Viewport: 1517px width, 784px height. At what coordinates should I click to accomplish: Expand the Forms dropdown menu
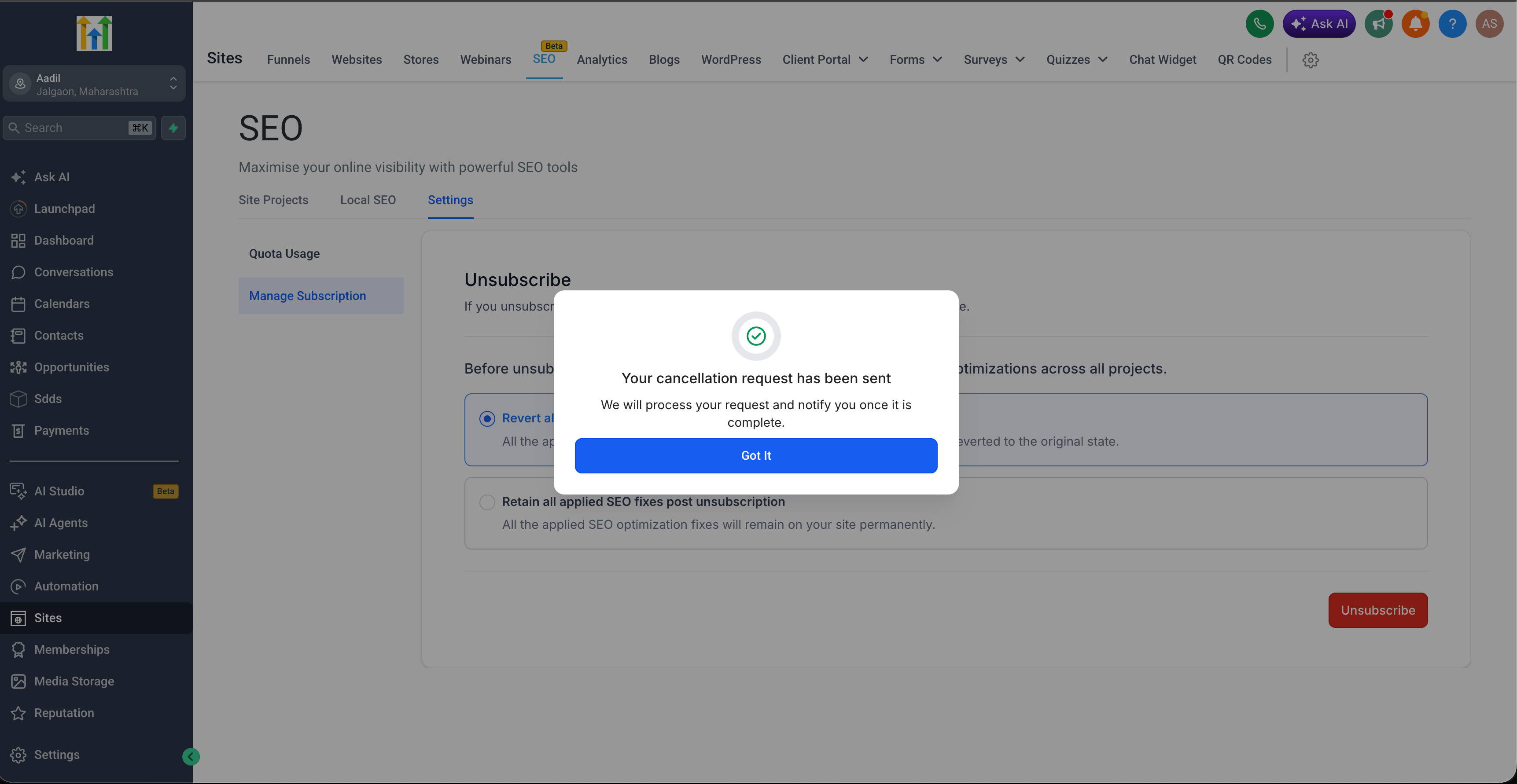[x=916, y=59]
